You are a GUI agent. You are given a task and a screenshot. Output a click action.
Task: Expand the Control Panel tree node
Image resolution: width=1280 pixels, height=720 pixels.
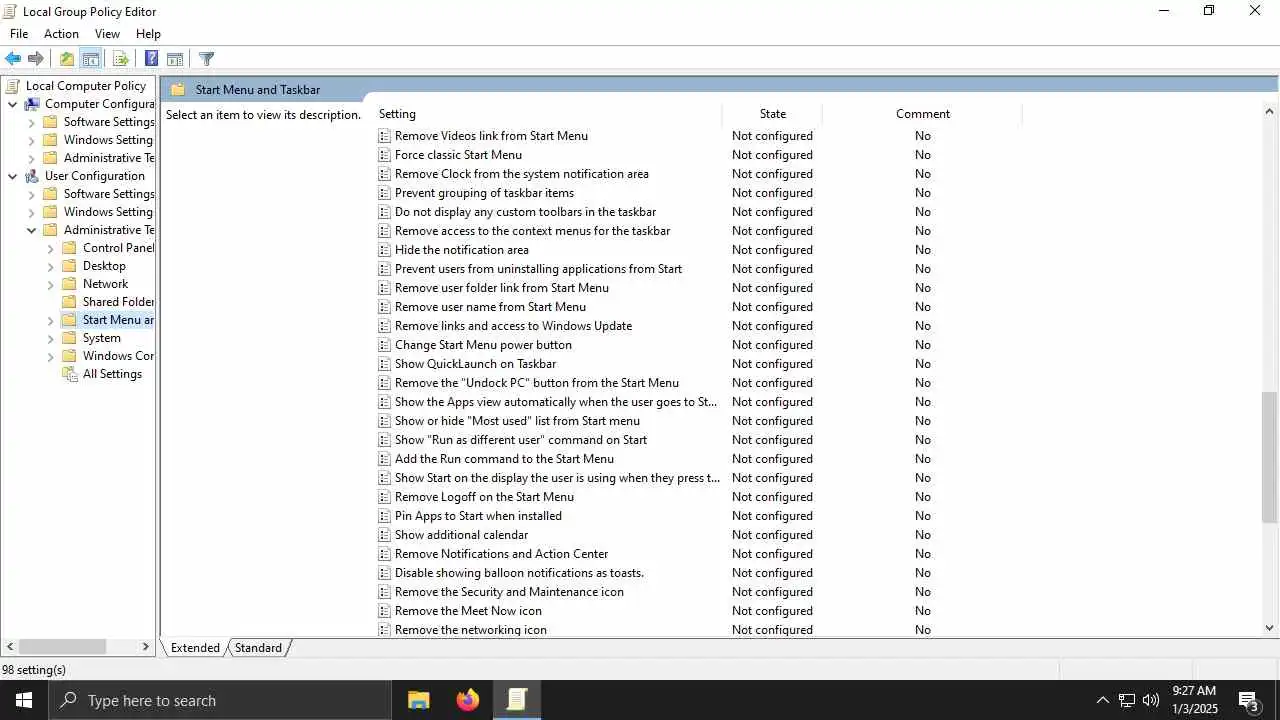(x=50, y=248)
